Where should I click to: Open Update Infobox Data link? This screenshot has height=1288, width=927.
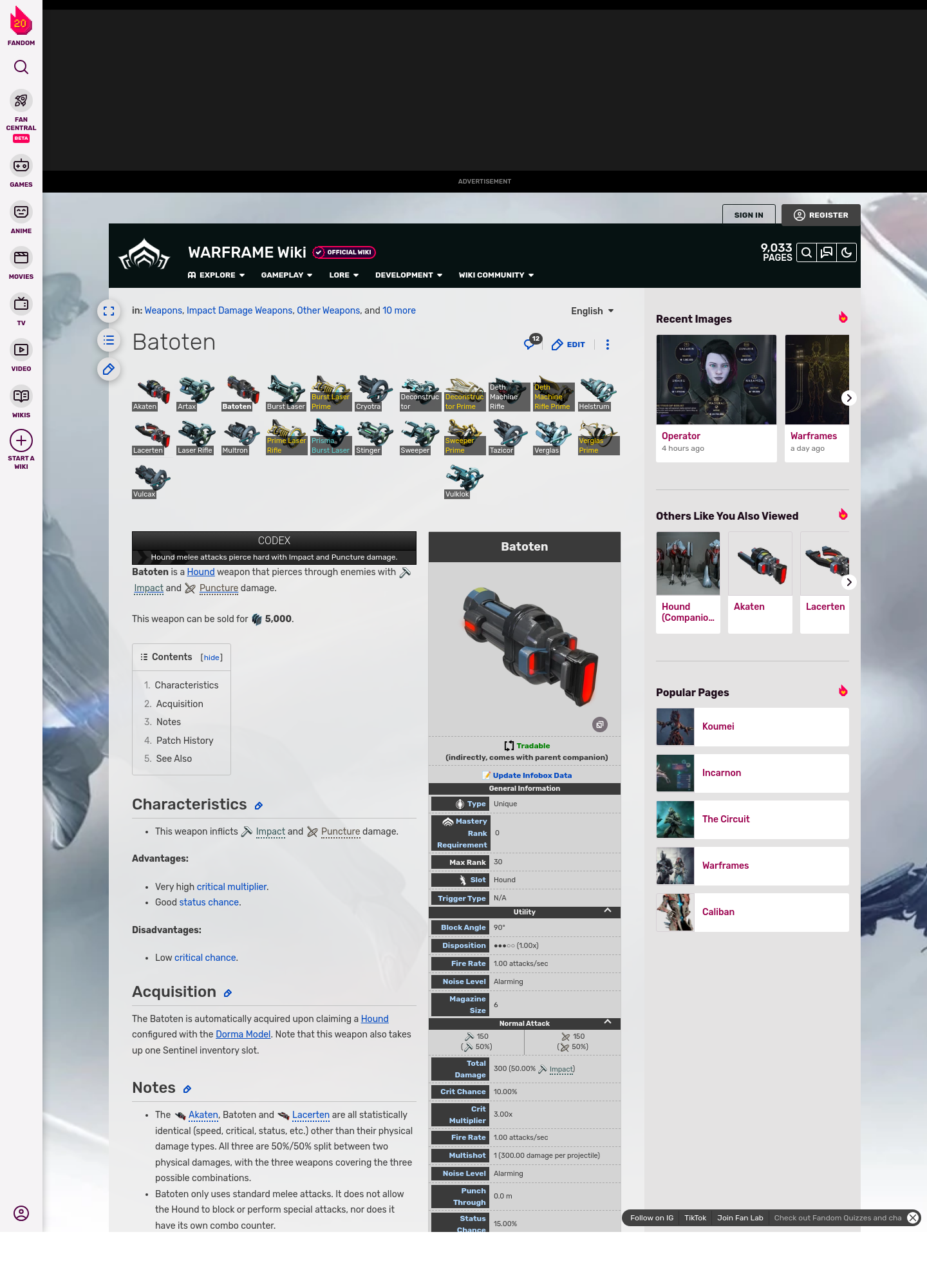pos(532,775)
